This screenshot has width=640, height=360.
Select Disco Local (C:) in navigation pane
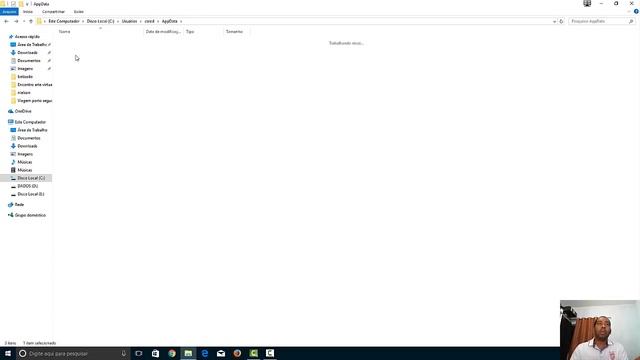(31, 178)
